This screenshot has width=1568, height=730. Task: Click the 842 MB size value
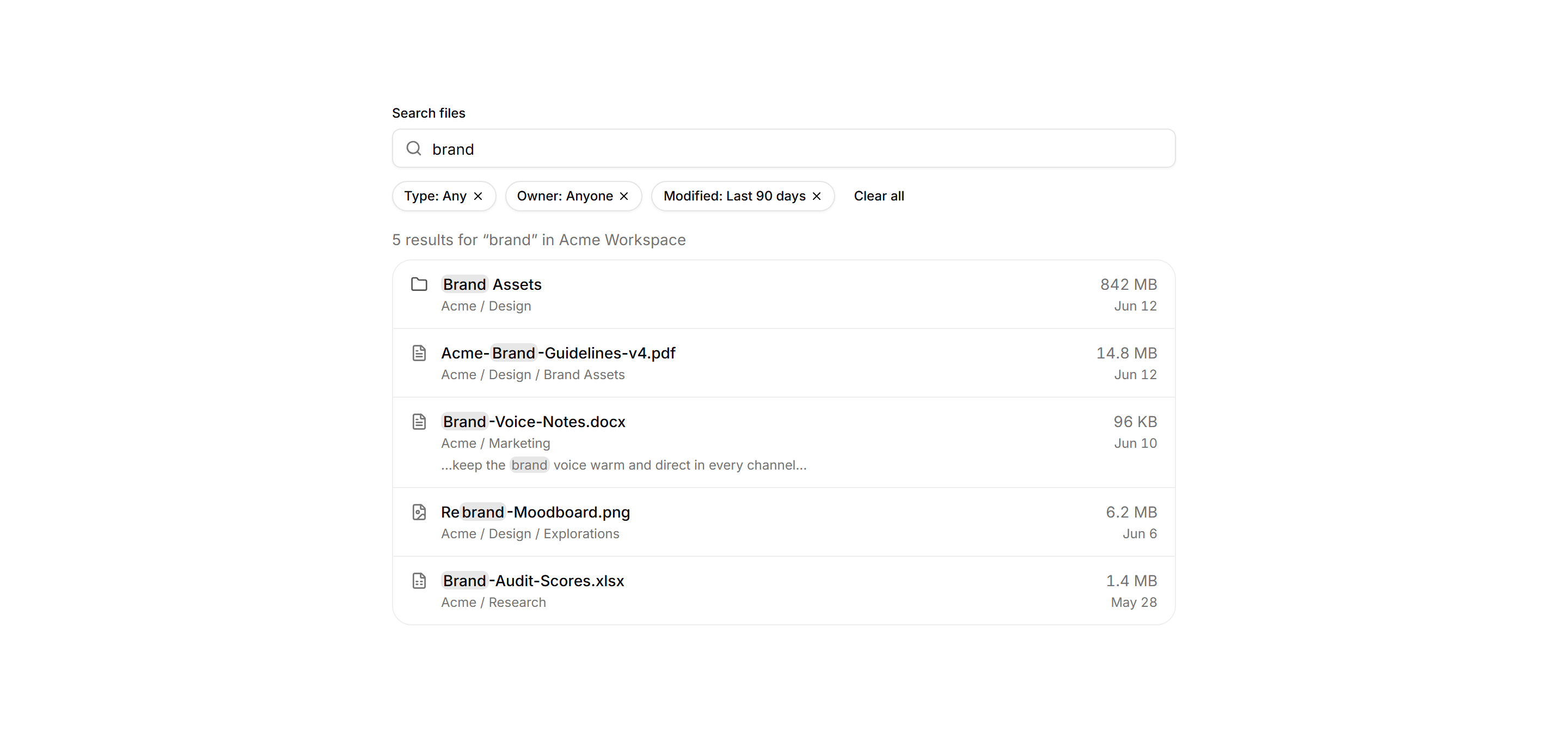click(x=1129, y=284)
